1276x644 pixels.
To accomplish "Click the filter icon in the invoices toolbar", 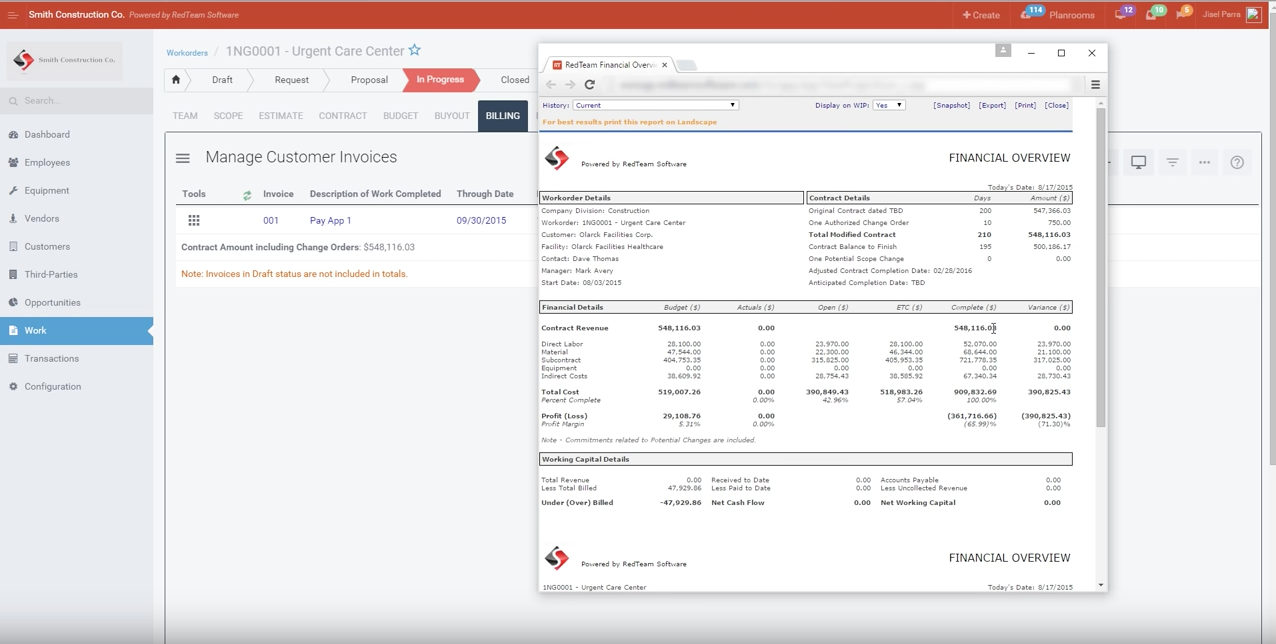I will coord(1172,162).
